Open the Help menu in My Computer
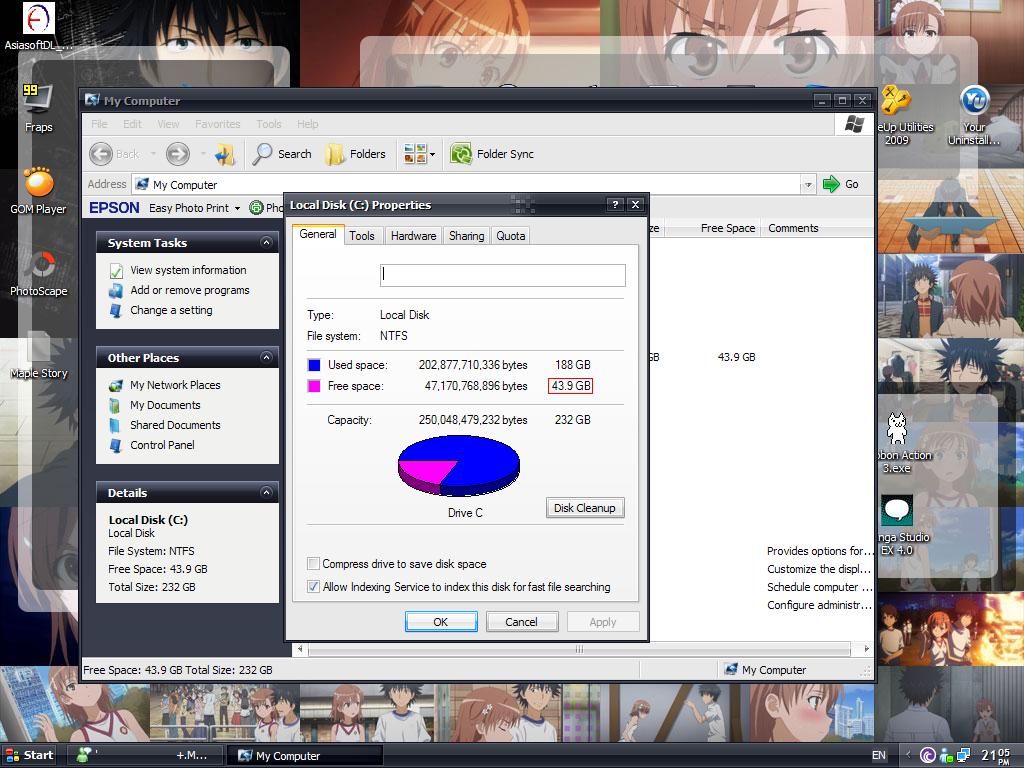The height and width of the screenshot is (768, 1024). pyautogui.click(x=308, y=124)
